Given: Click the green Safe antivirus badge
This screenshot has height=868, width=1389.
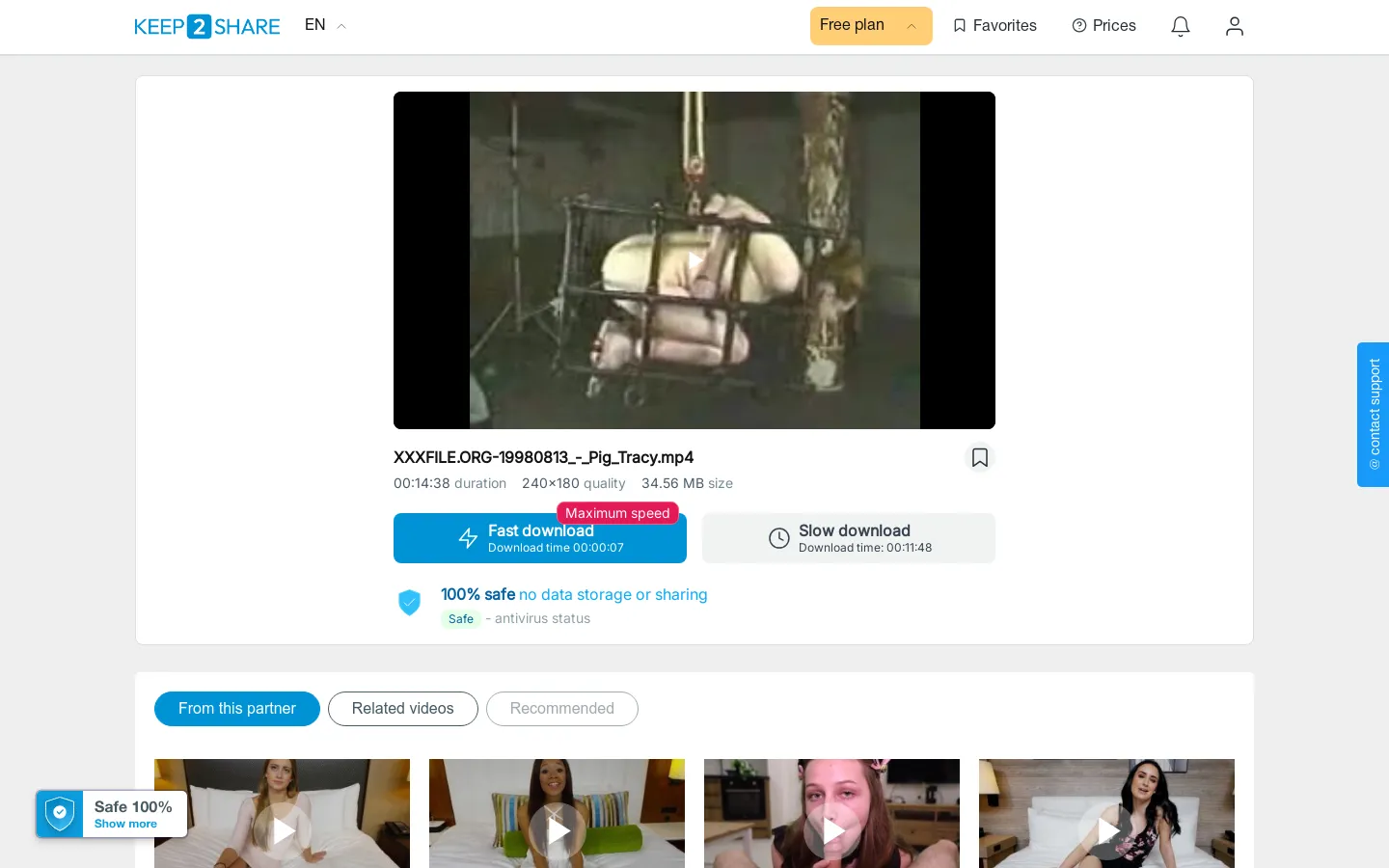Looking at the screenshot, I should pos(461,619).
